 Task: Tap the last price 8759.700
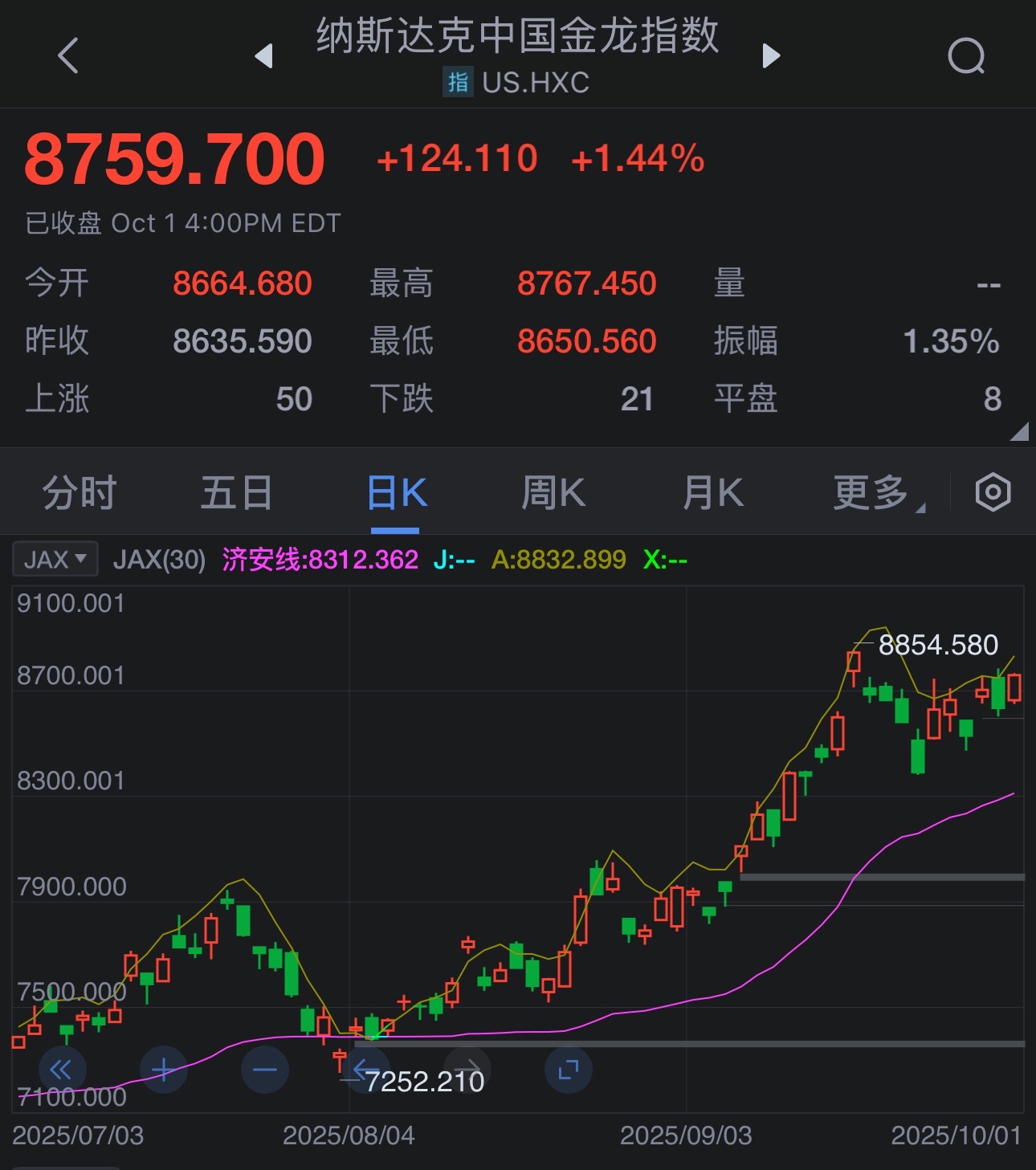click(175, 158)
